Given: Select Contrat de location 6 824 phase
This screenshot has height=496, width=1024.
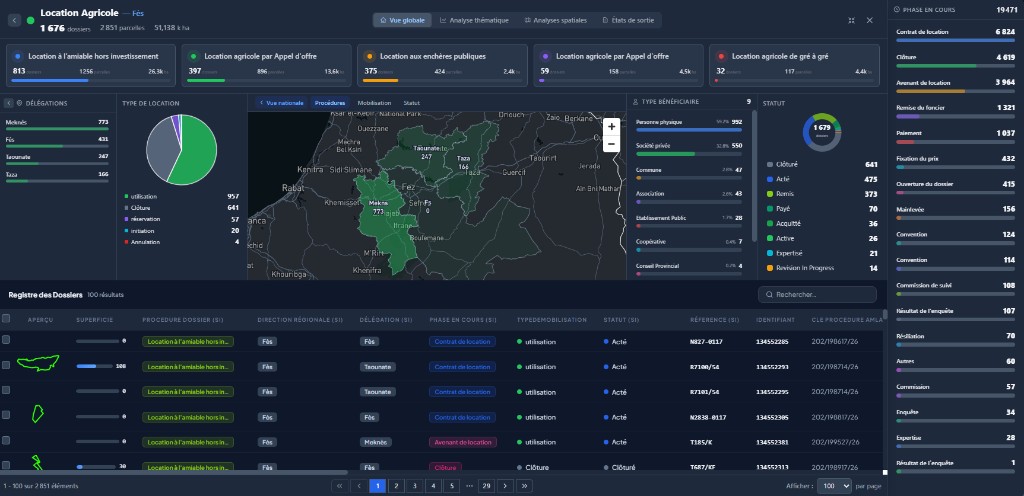Looking at the screenshot, I should pos(955,35).
